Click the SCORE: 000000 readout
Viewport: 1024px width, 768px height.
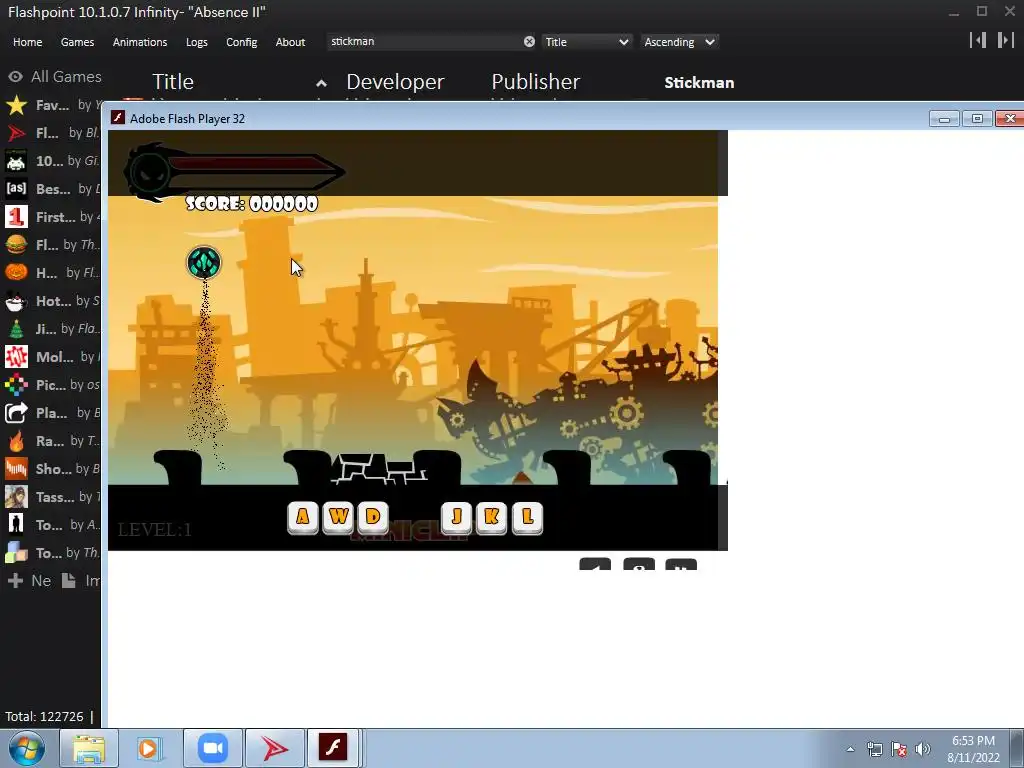[x=252, y=204]
